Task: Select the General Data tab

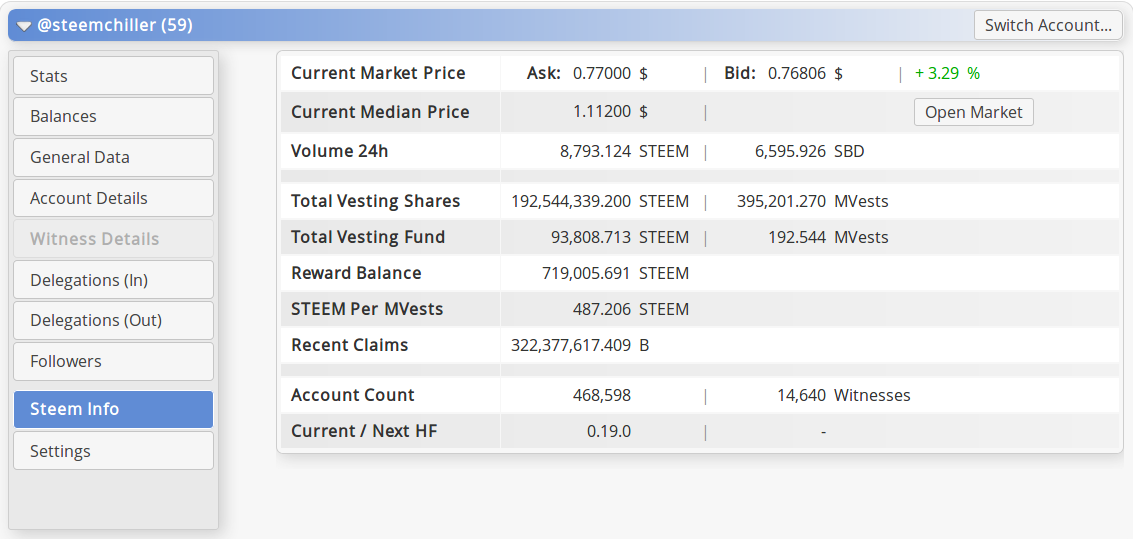Action: (x=113, y=158)
